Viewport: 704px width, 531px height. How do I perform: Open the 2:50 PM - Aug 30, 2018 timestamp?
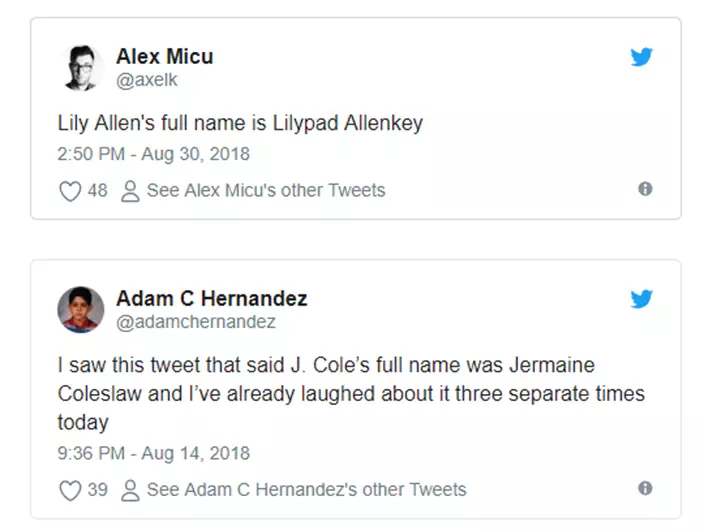tap(154, 154)
